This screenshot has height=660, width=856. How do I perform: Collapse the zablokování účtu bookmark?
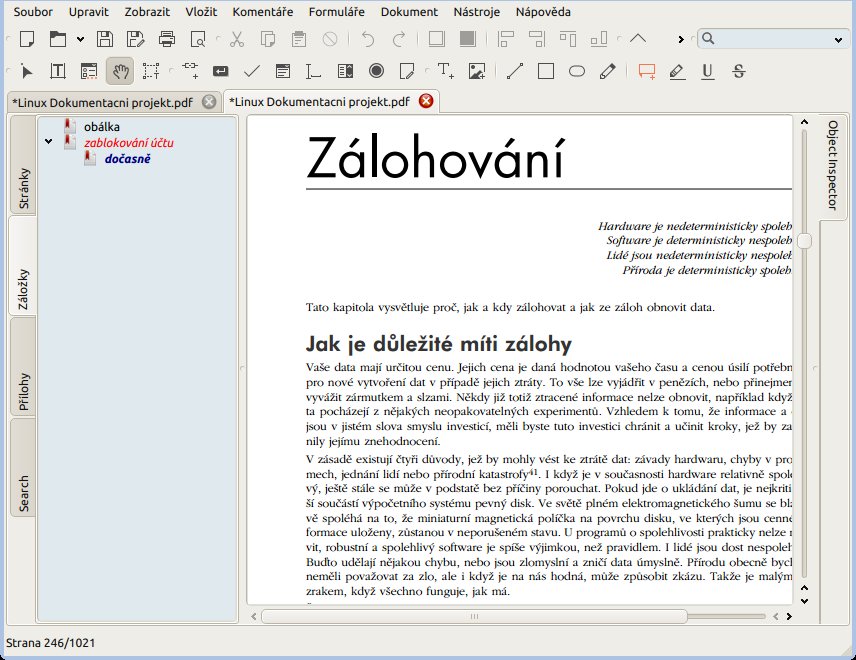point(49,141)
